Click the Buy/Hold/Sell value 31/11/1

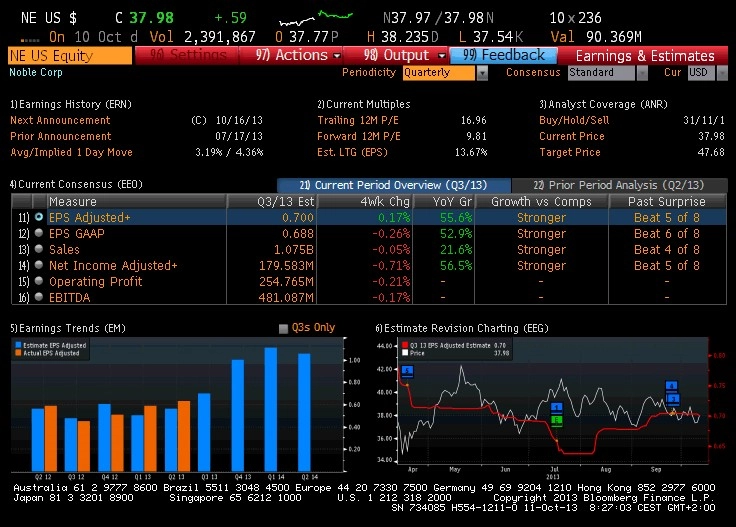pyautogui.click(x=704, y=120)
